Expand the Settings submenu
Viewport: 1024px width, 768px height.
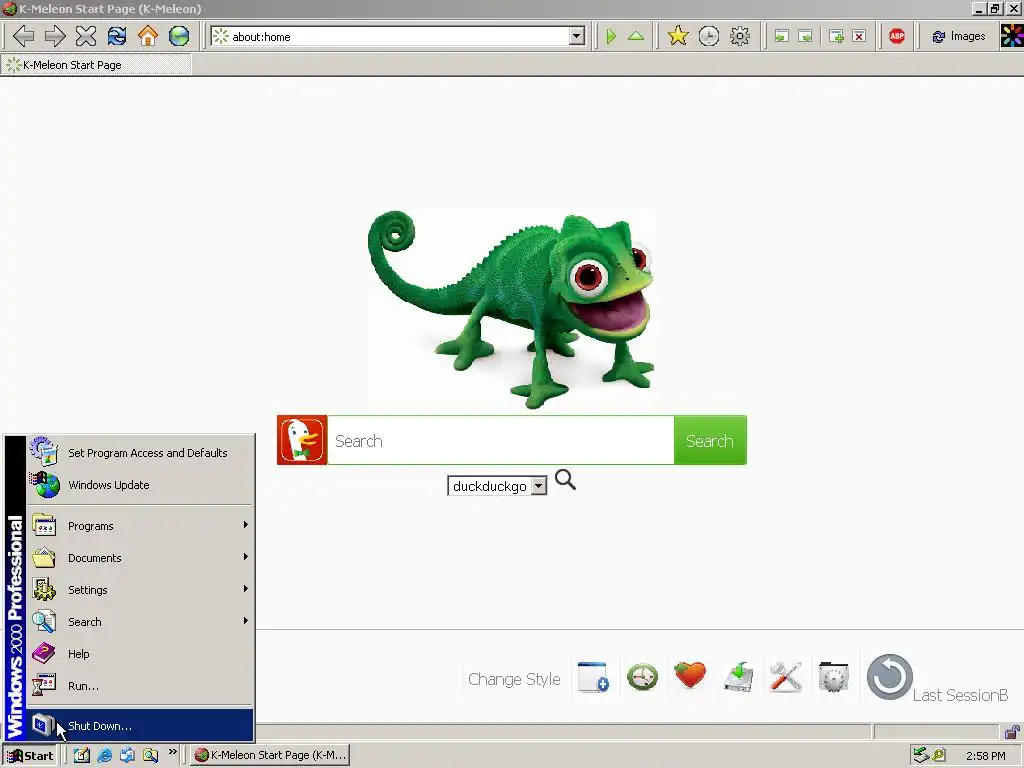[x=139, y=590]
